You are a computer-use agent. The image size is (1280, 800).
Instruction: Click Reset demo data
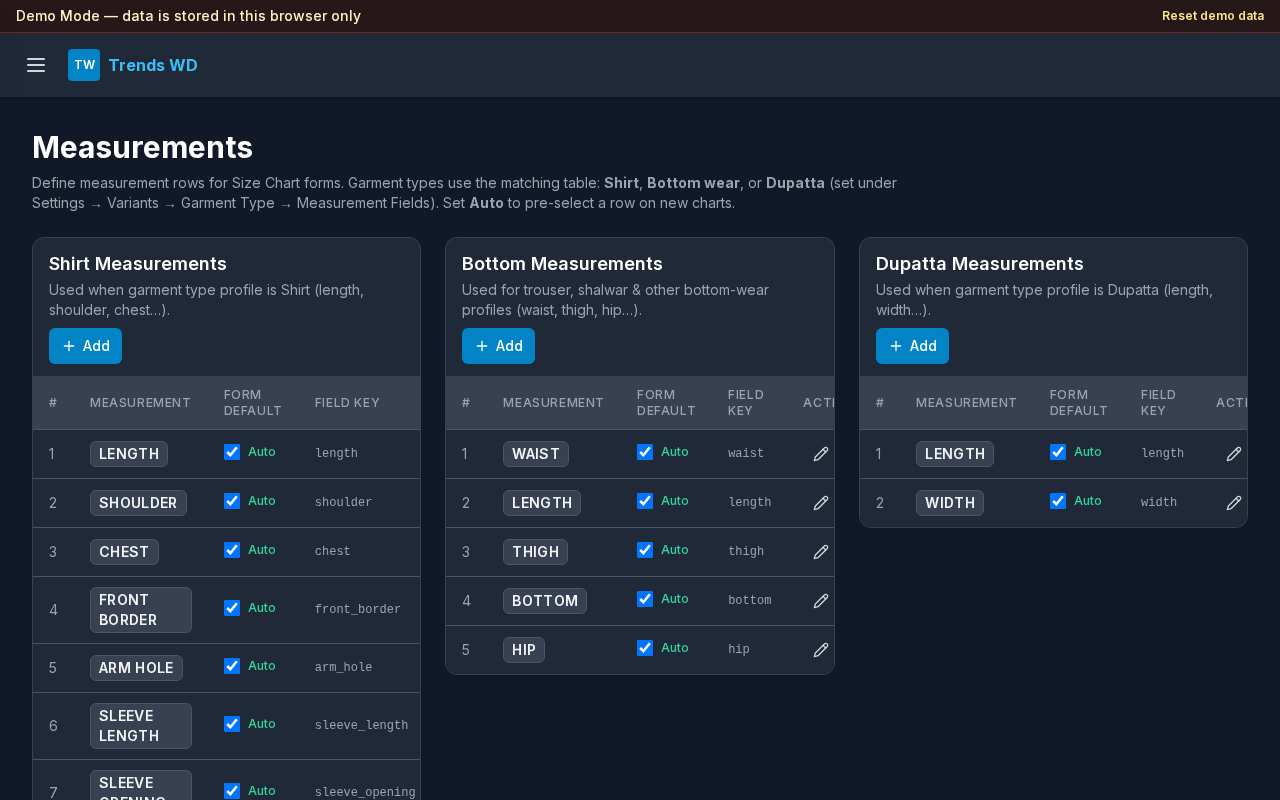click(x=1213, y=16)
